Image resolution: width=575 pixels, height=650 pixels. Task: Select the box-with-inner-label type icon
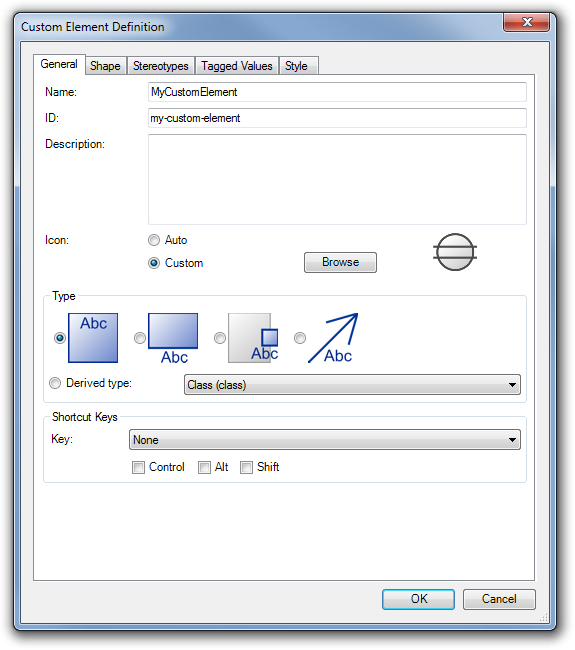93,338
